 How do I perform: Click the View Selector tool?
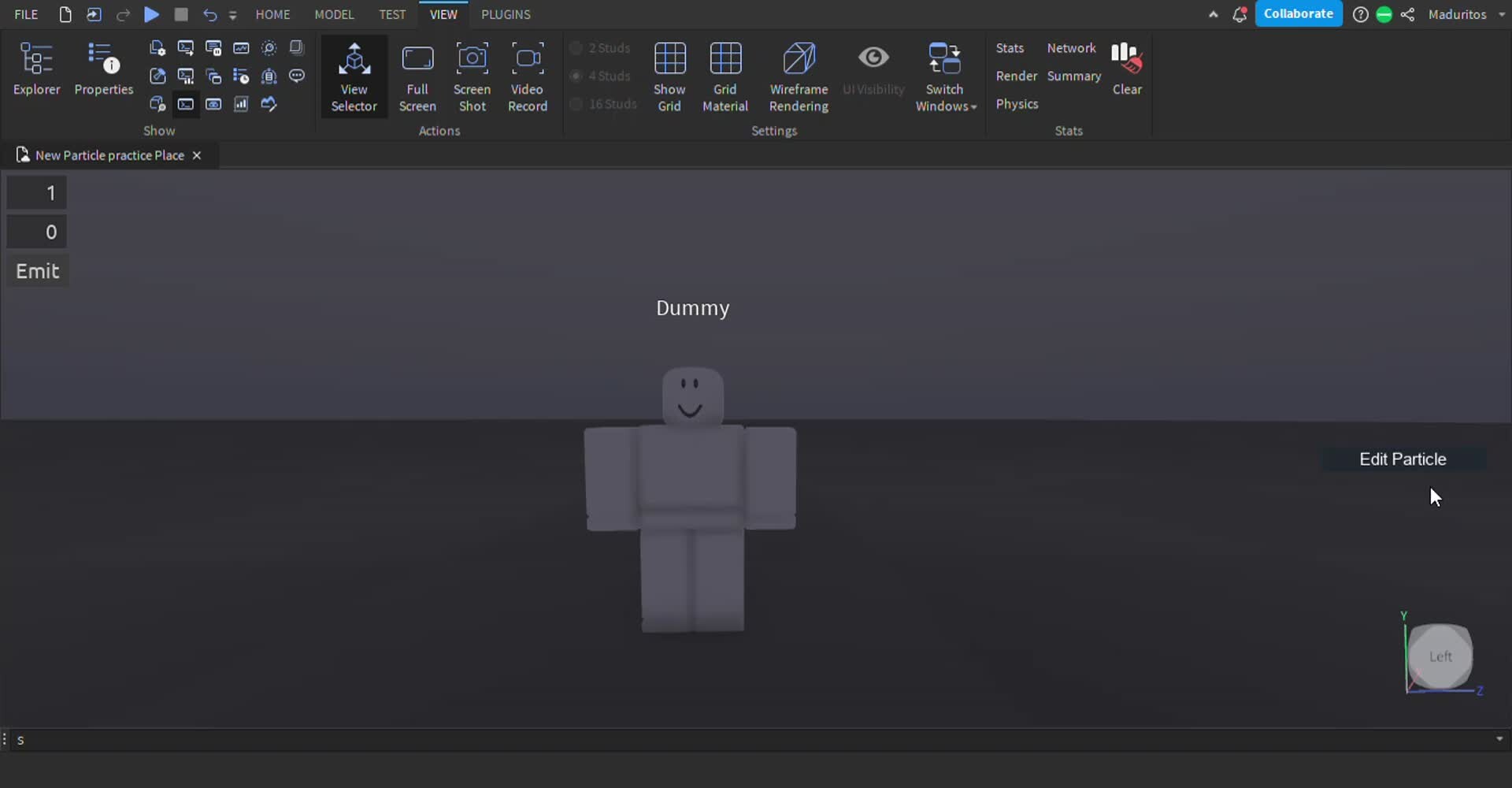pyautogui.click(x=354, y=76)
